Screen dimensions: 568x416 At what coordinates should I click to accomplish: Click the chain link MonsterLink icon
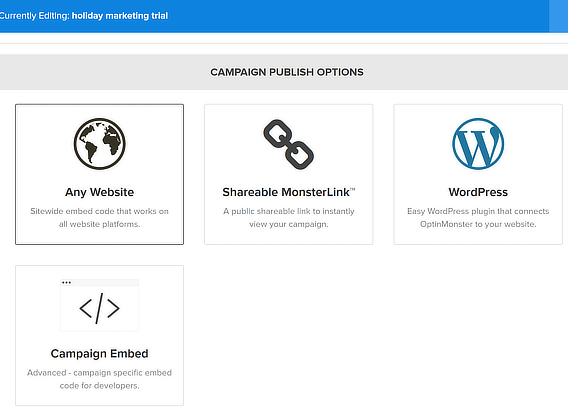click(x=289, y=144)
